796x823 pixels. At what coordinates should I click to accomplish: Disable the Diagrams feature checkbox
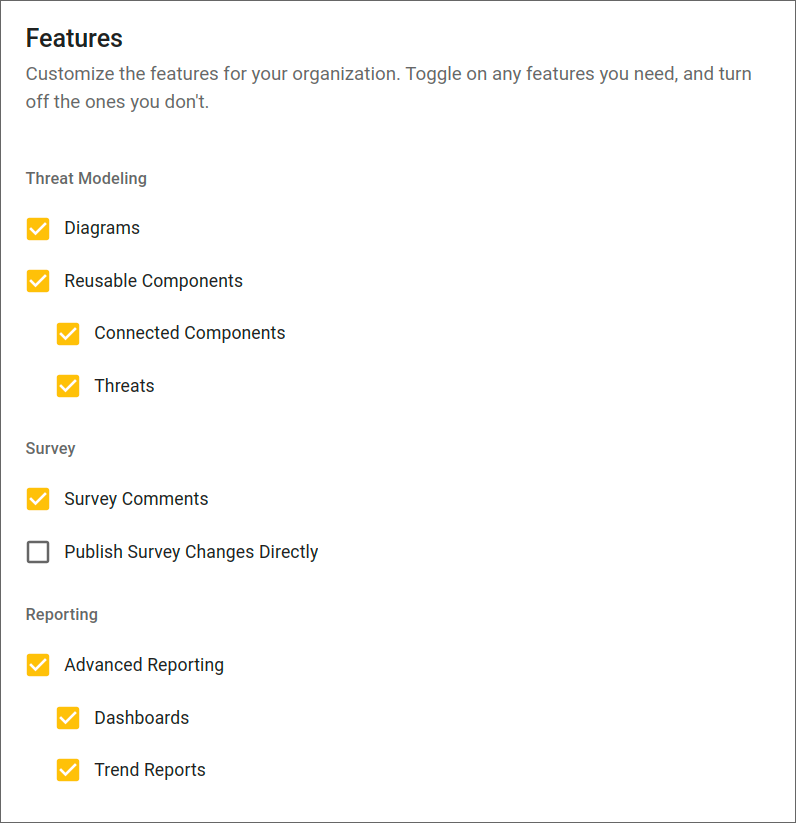[37, 228]
